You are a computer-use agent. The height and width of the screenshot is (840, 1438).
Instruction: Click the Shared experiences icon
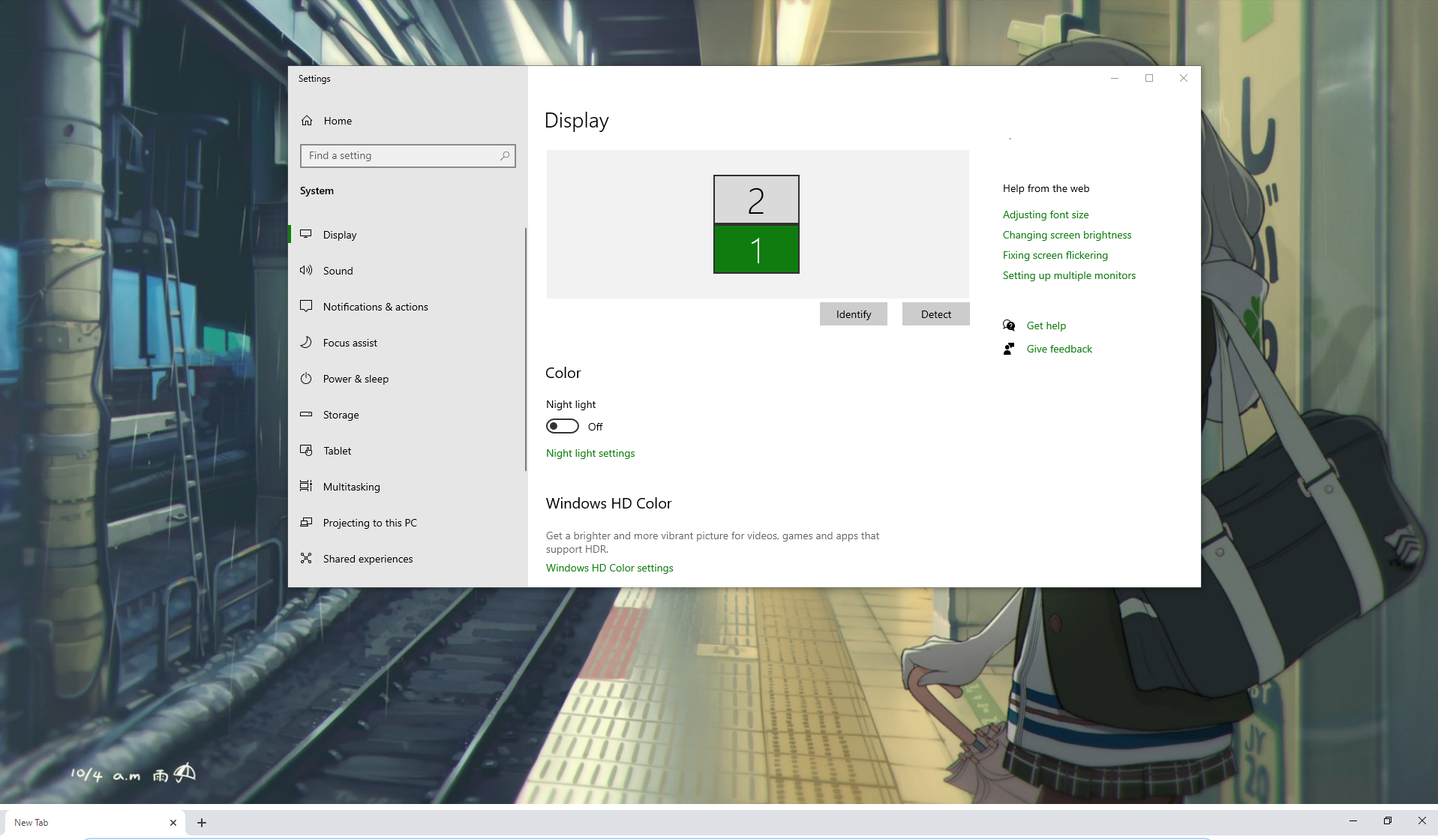click(306, 558)
